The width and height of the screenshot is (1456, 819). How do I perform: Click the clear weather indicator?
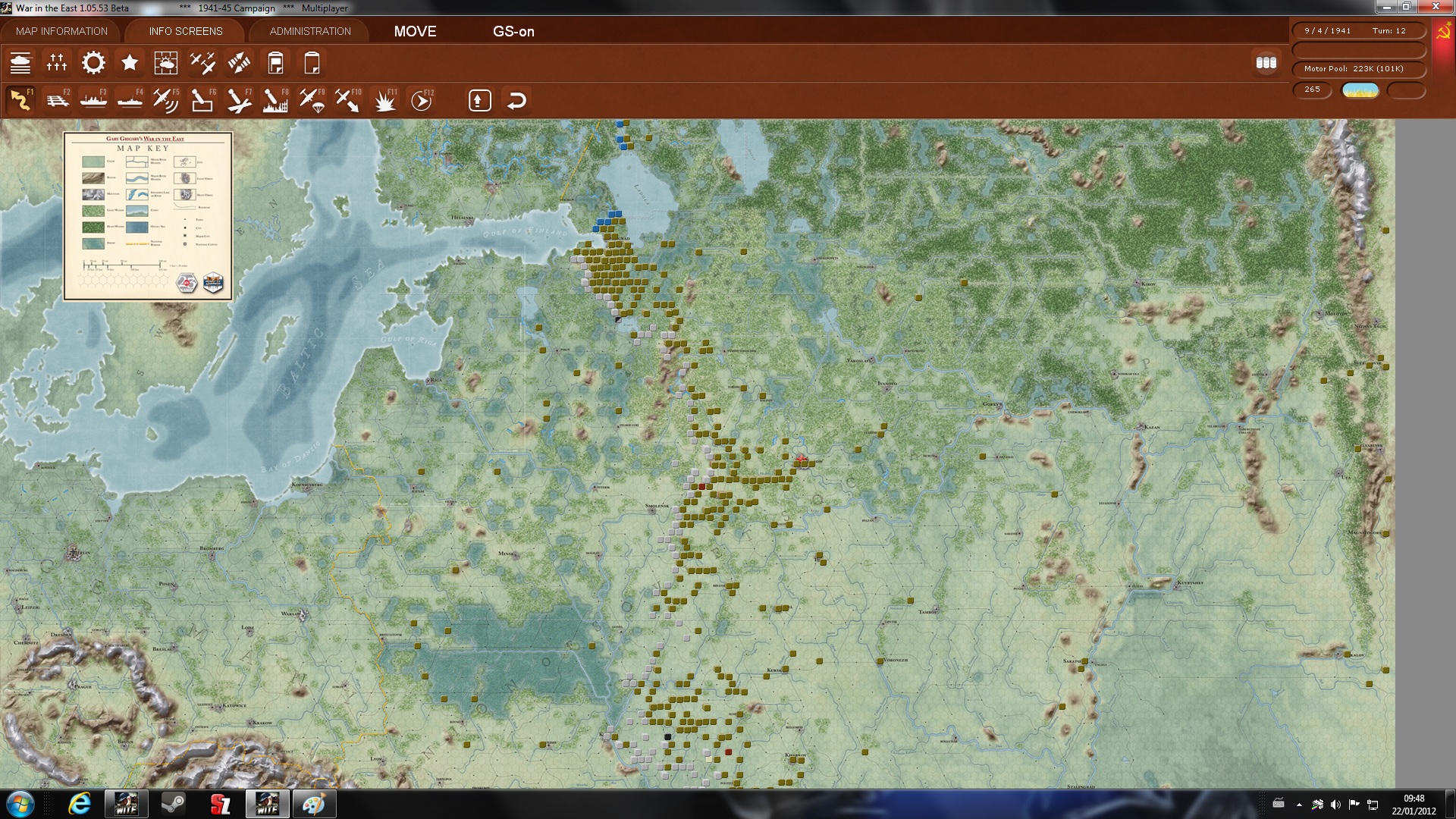1360,90
